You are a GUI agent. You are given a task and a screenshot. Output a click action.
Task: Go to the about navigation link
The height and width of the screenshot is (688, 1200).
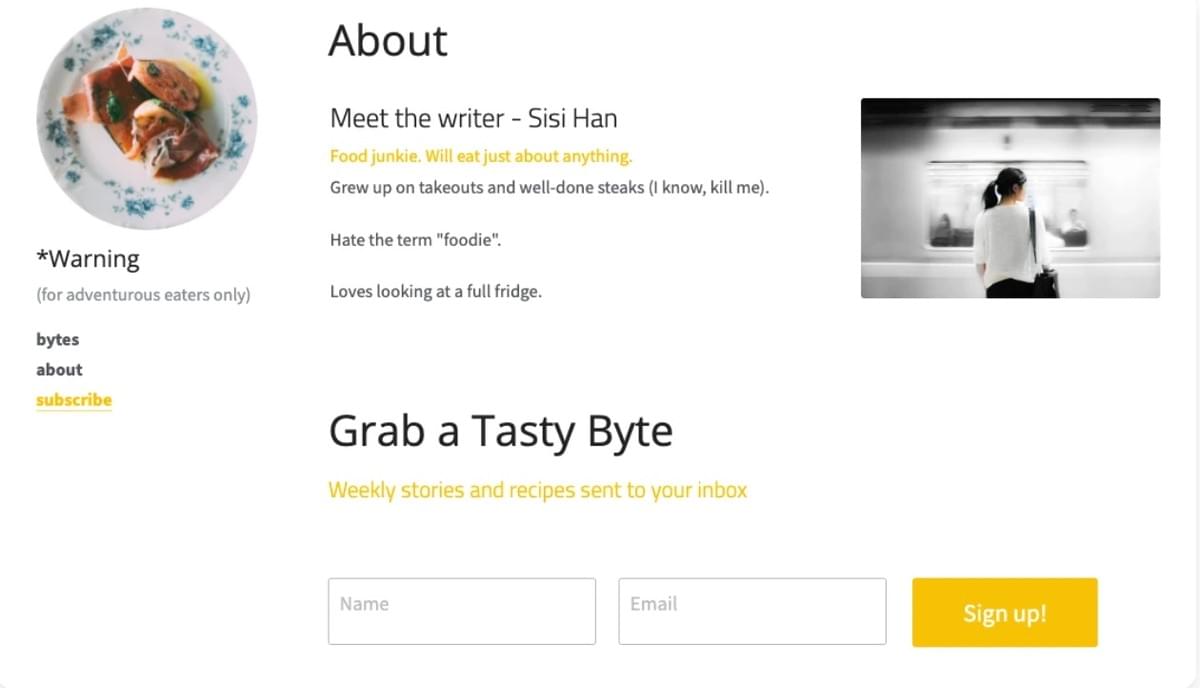(59, 369)
